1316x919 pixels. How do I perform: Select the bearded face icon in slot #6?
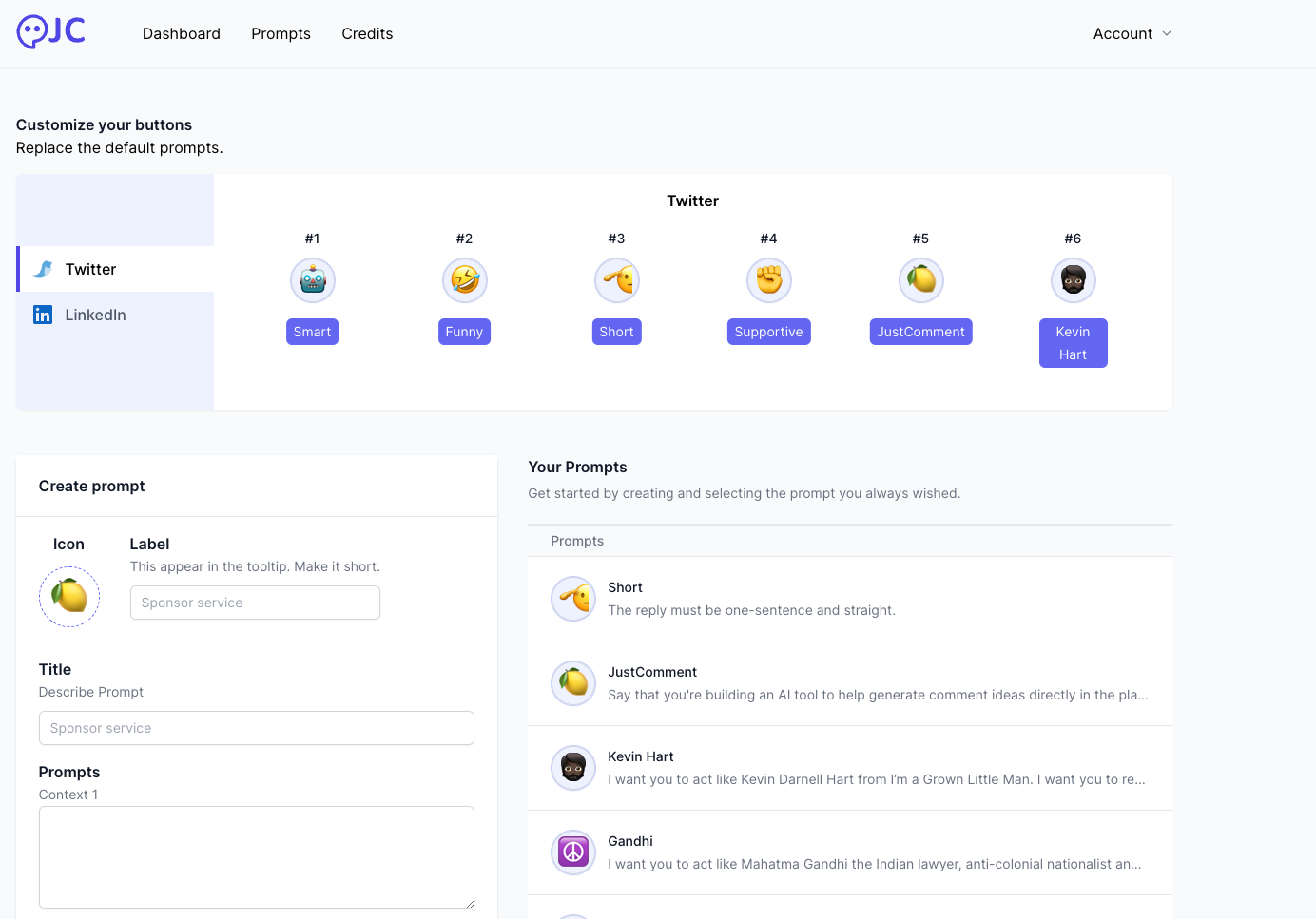(1074, 280)
